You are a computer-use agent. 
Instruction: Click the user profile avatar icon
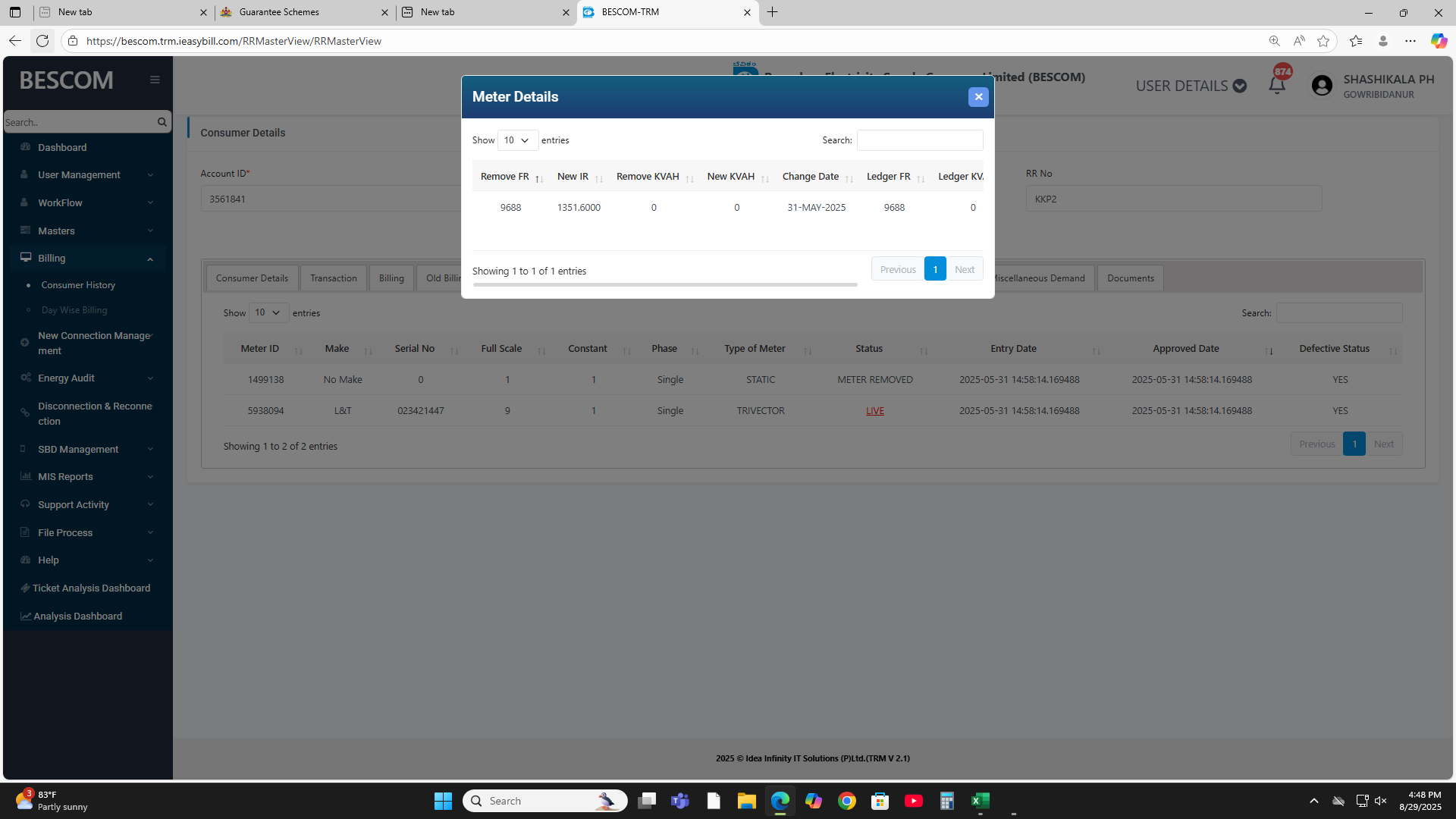pos(1322,86)
